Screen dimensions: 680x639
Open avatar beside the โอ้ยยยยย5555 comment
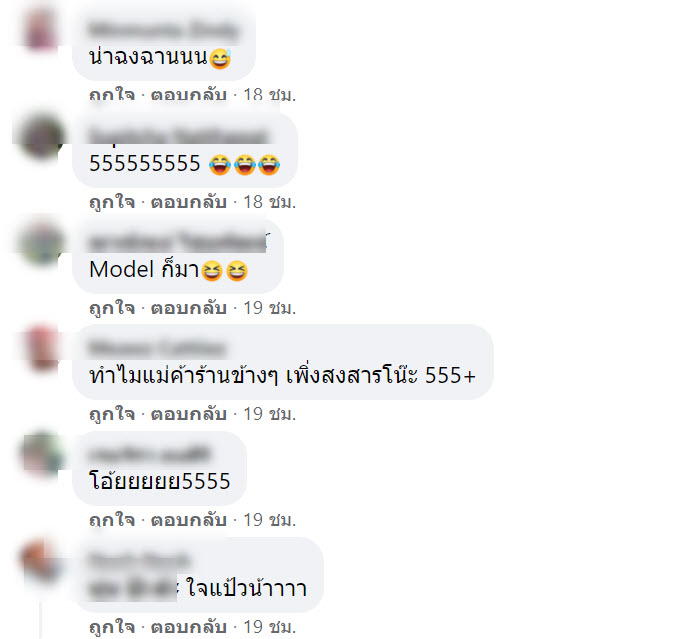42,454
